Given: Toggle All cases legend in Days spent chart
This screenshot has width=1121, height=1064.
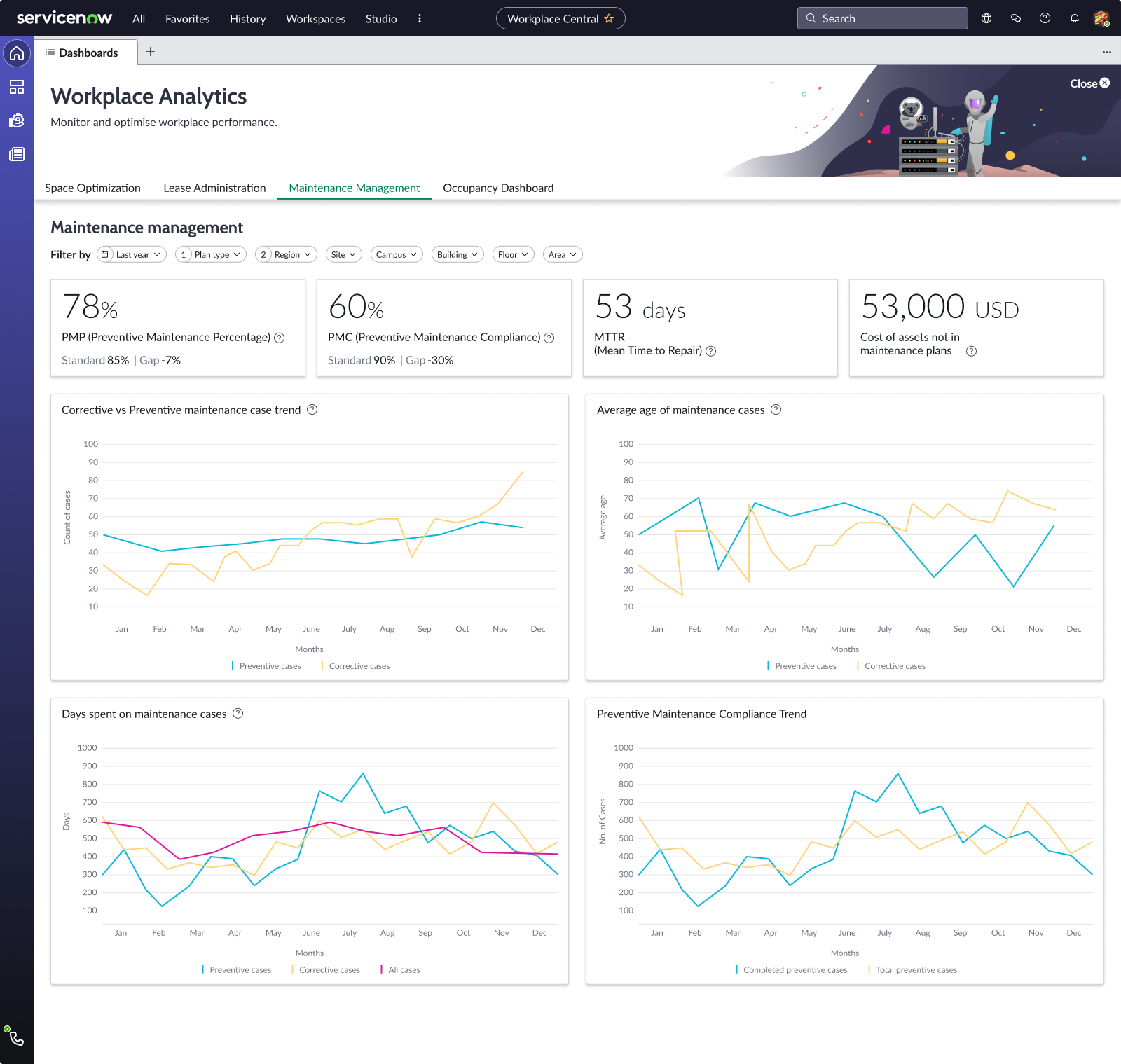Looking at the screenshot, I should (x=400, y=970).
